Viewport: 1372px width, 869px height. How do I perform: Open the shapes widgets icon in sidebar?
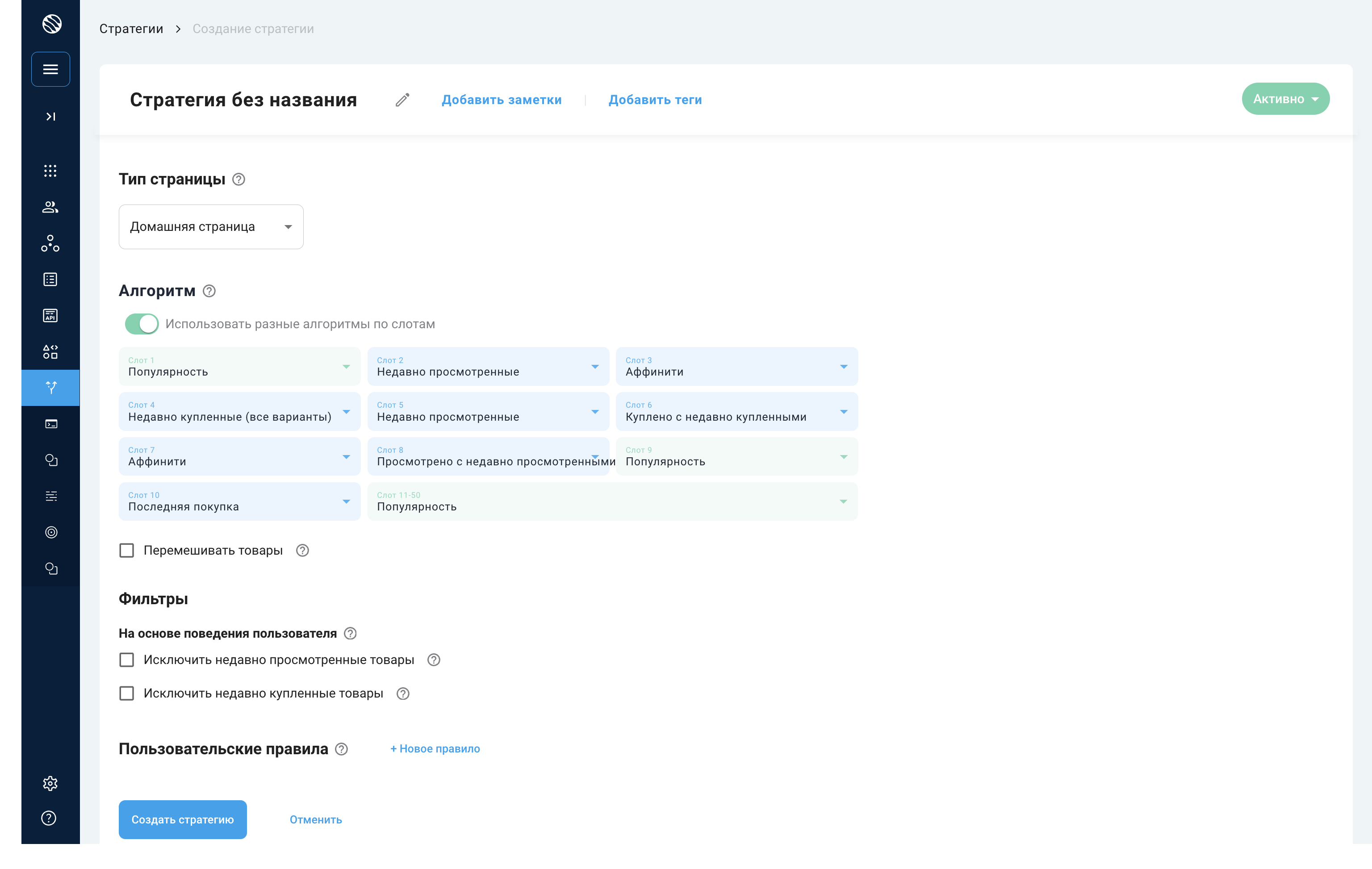(x=51, y=351)
